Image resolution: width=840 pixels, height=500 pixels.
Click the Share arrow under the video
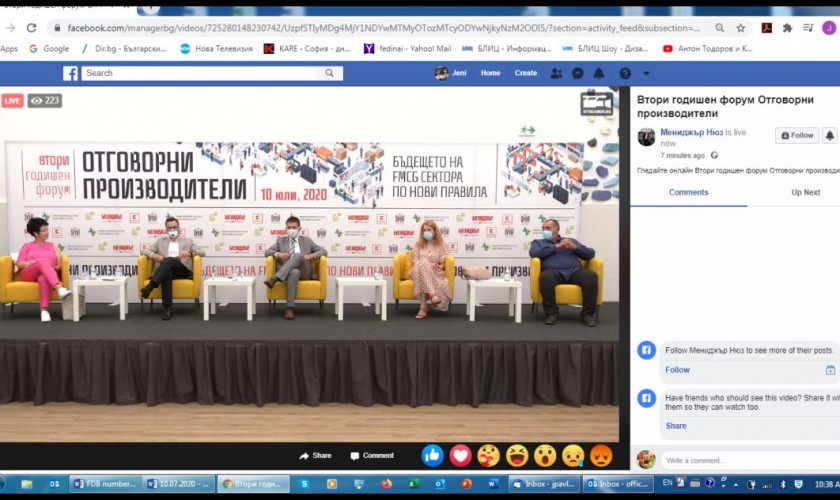pos(316,456)
